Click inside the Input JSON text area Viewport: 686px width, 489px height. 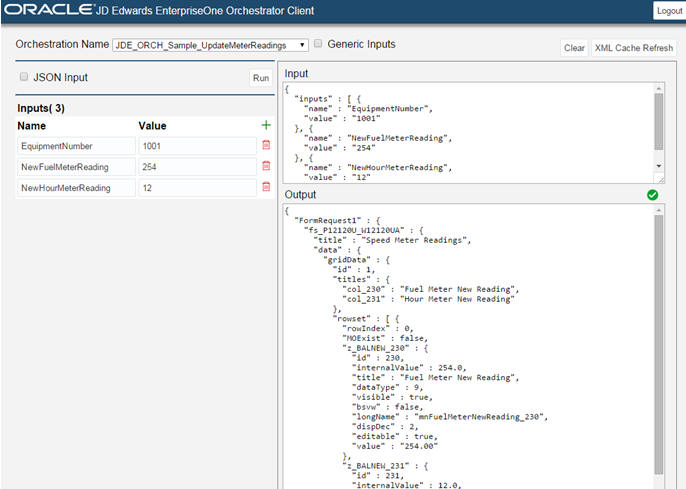click(x=460, y=130)
